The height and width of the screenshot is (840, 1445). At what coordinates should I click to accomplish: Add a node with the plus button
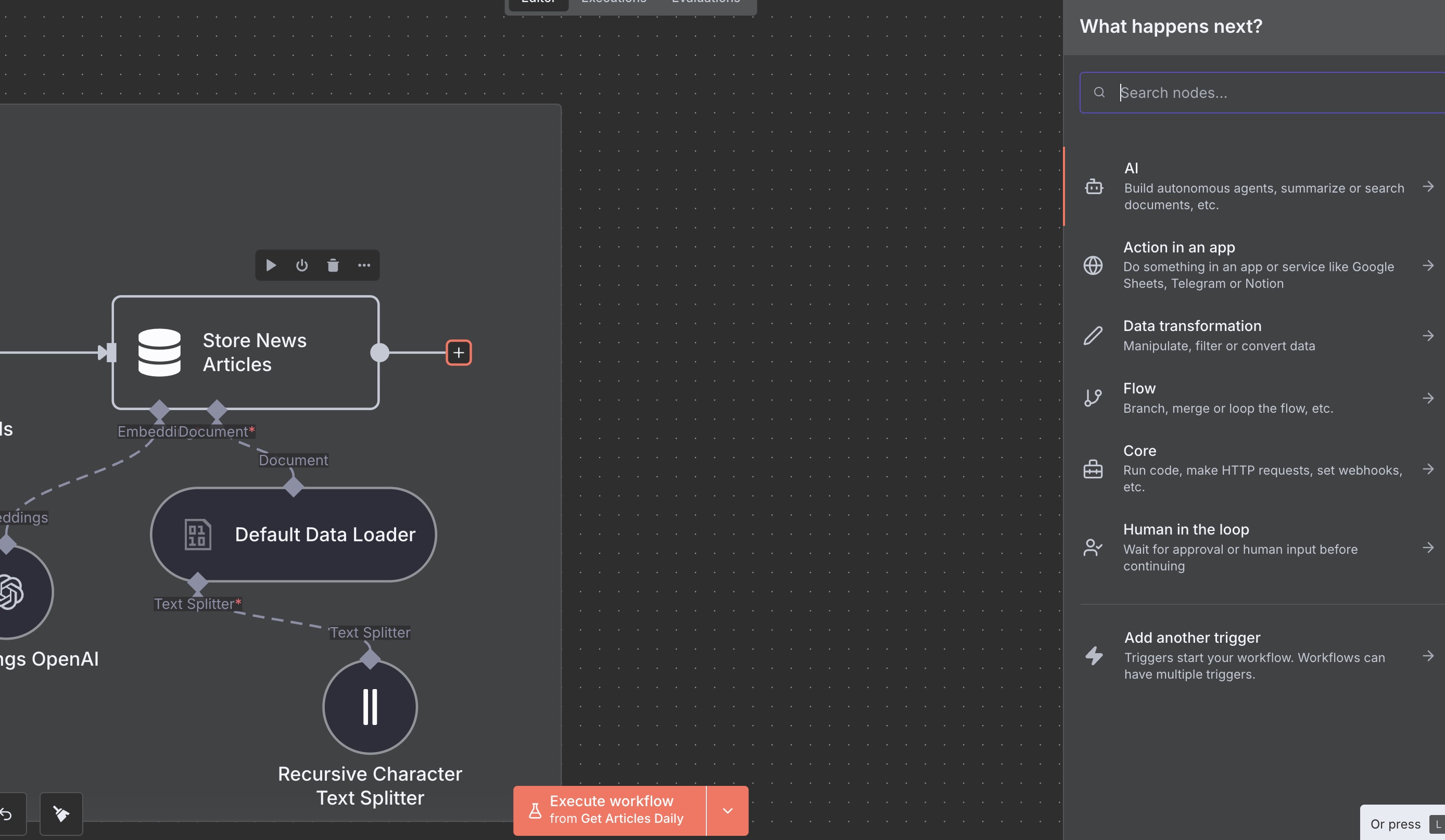(x=458, y=353)
